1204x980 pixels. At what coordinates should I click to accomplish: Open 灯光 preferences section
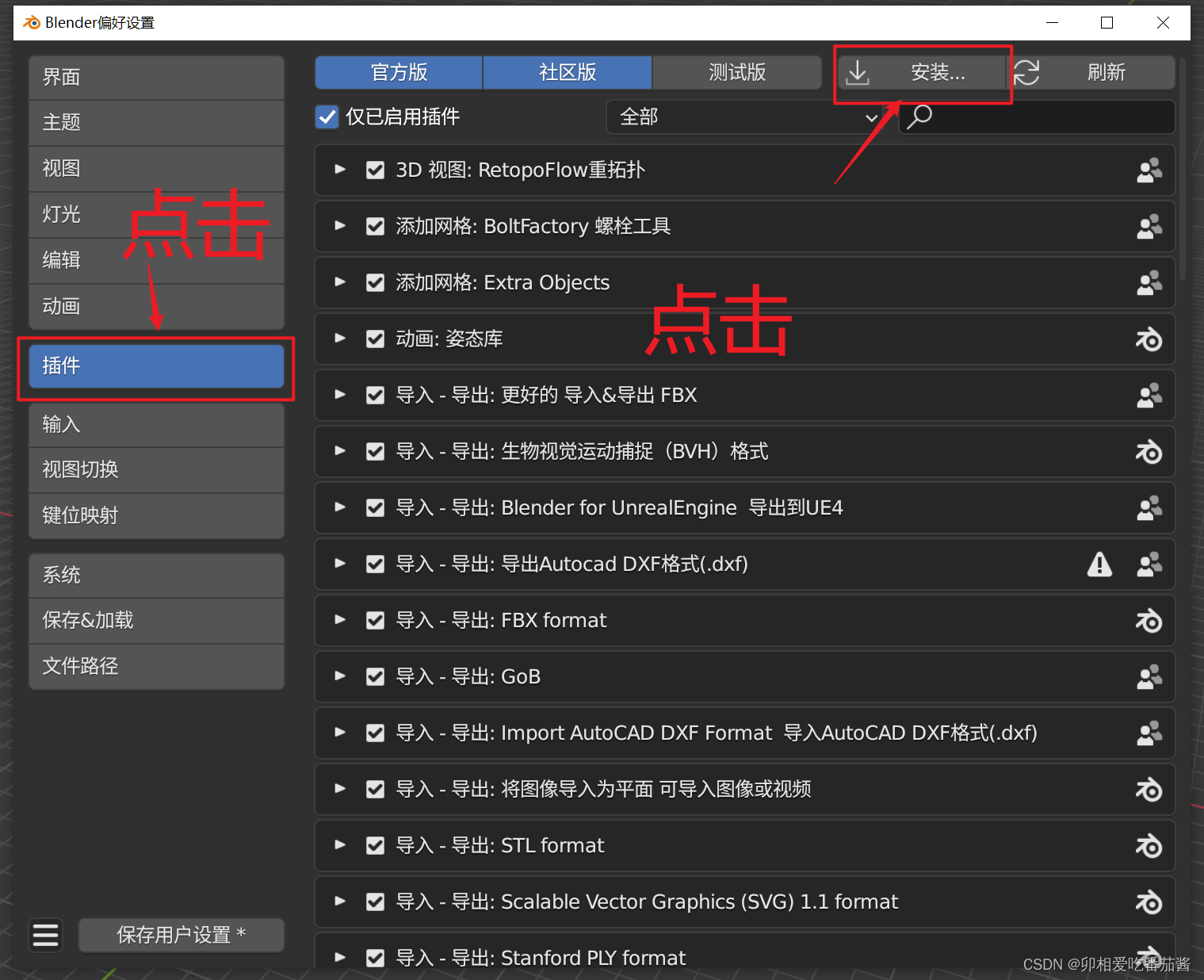pos(156,215)
